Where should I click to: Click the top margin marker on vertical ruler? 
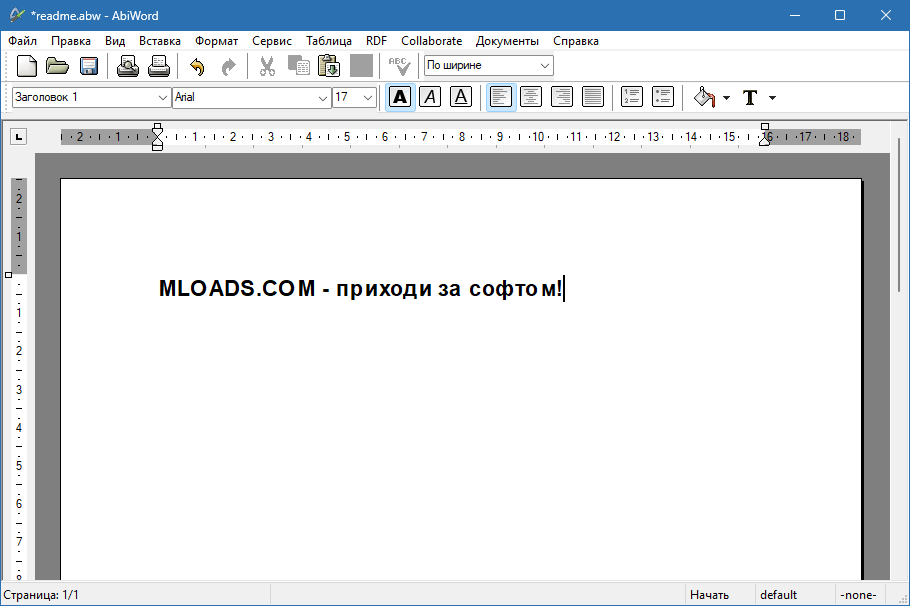(8, 275)
